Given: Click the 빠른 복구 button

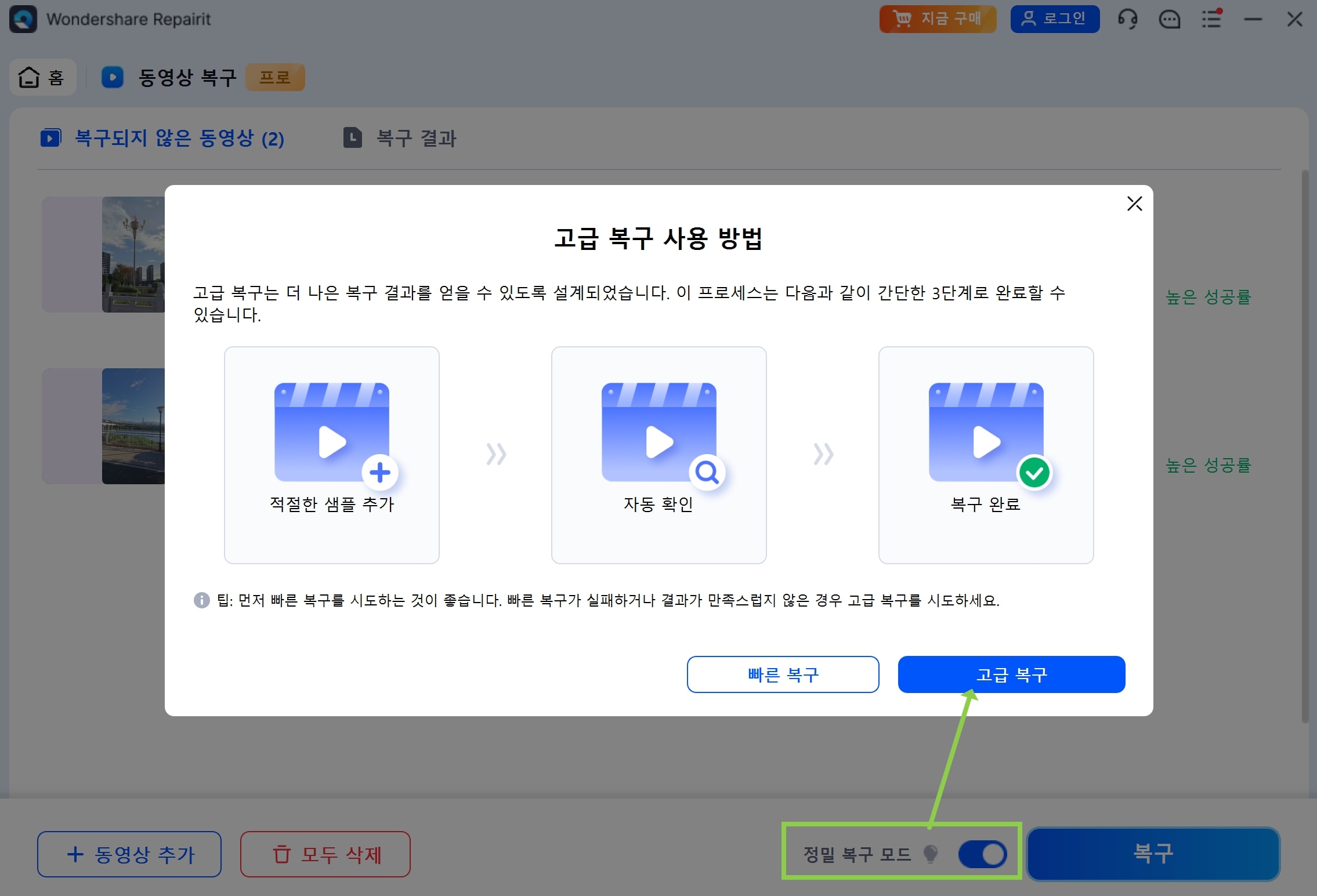Looking at the screenshot, I should [783, 674].
